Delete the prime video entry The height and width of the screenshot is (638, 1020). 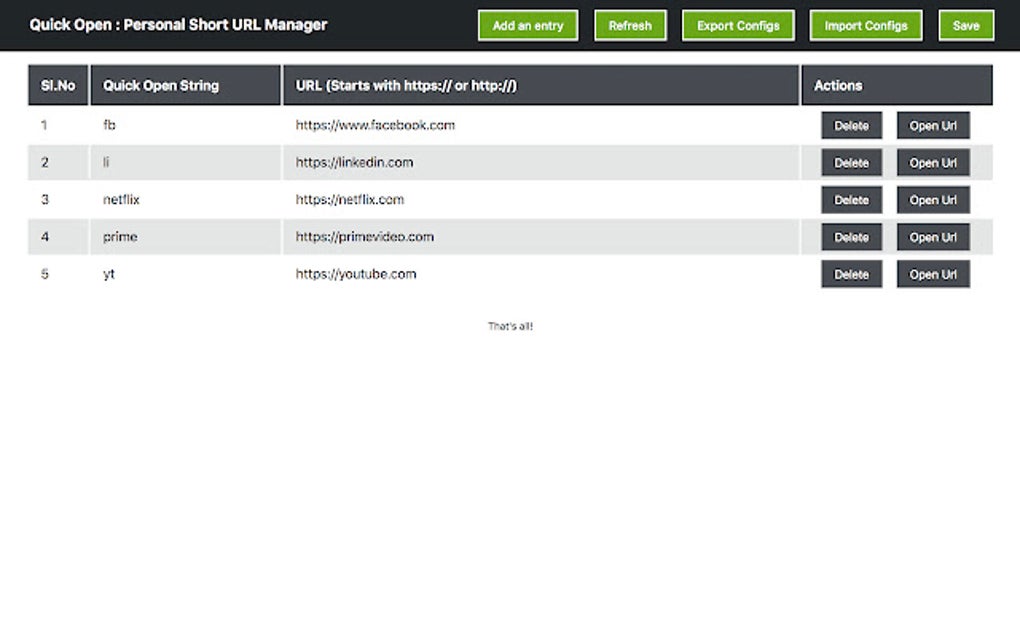(851, 237)
